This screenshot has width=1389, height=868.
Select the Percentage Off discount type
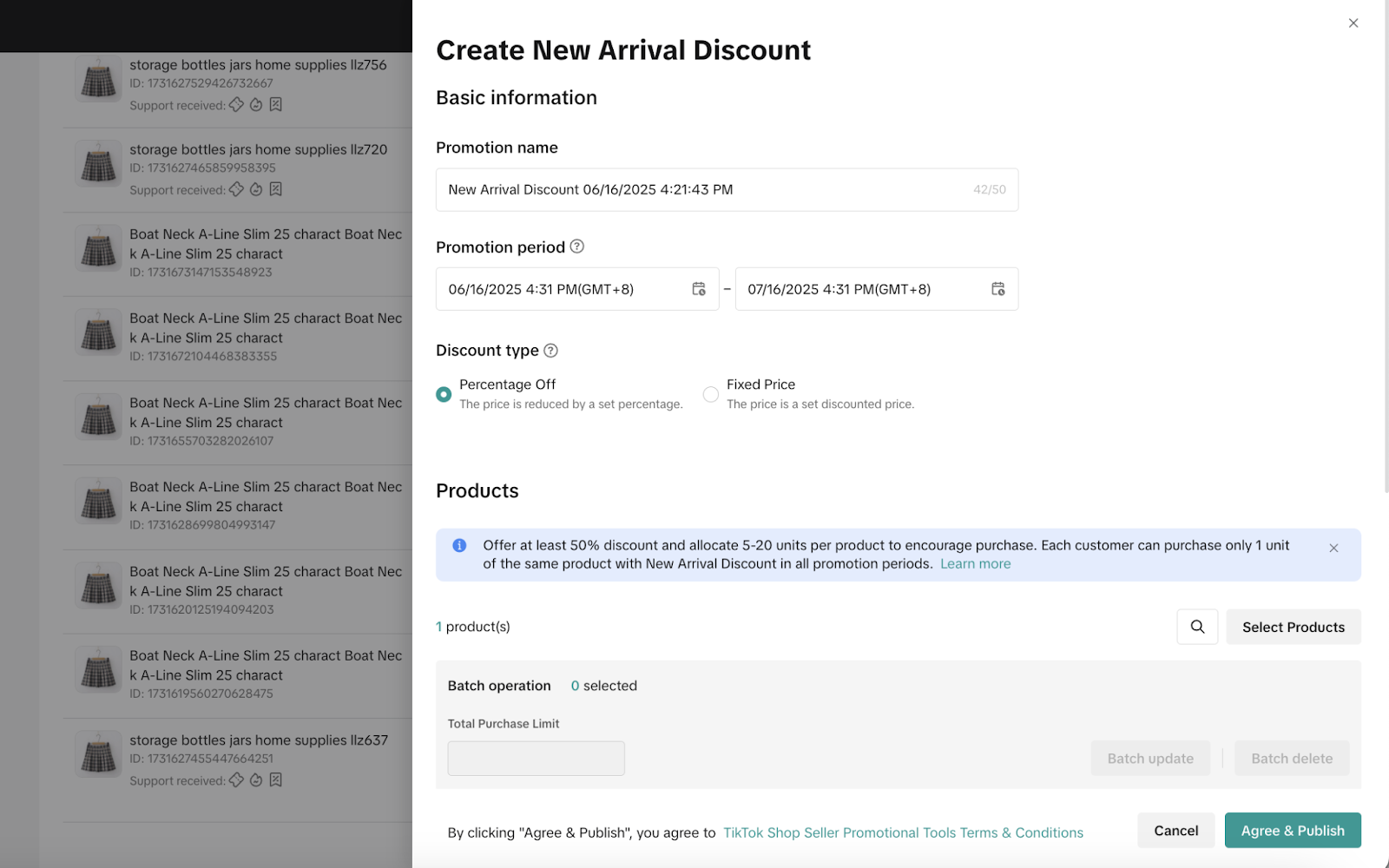(444, 393)
